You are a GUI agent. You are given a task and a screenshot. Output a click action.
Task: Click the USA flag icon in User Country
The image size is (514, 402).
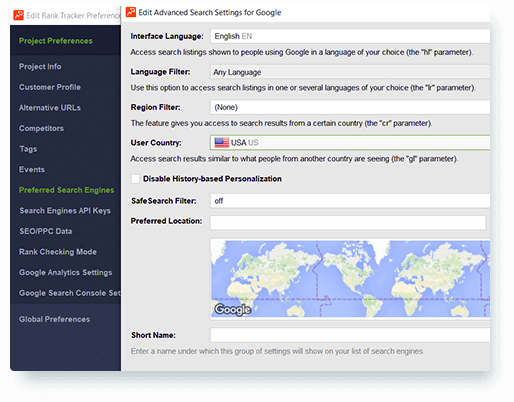(222, 143)
